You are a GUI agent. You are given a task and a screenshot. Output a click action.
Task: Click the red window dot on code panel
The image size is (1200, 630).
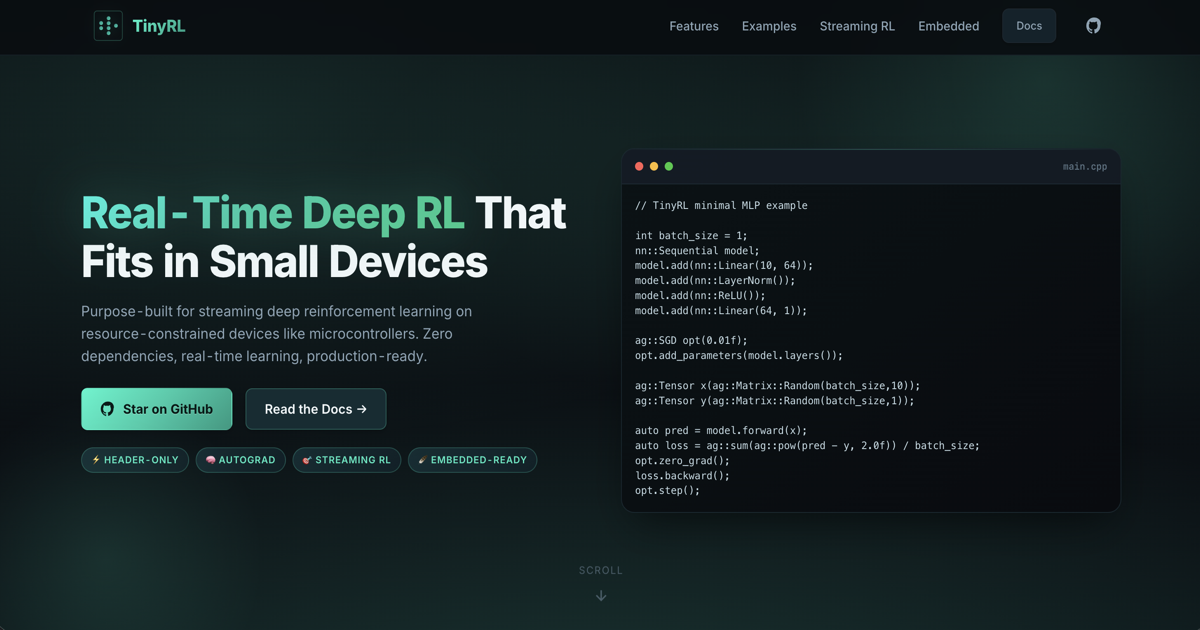click(639, 166)
